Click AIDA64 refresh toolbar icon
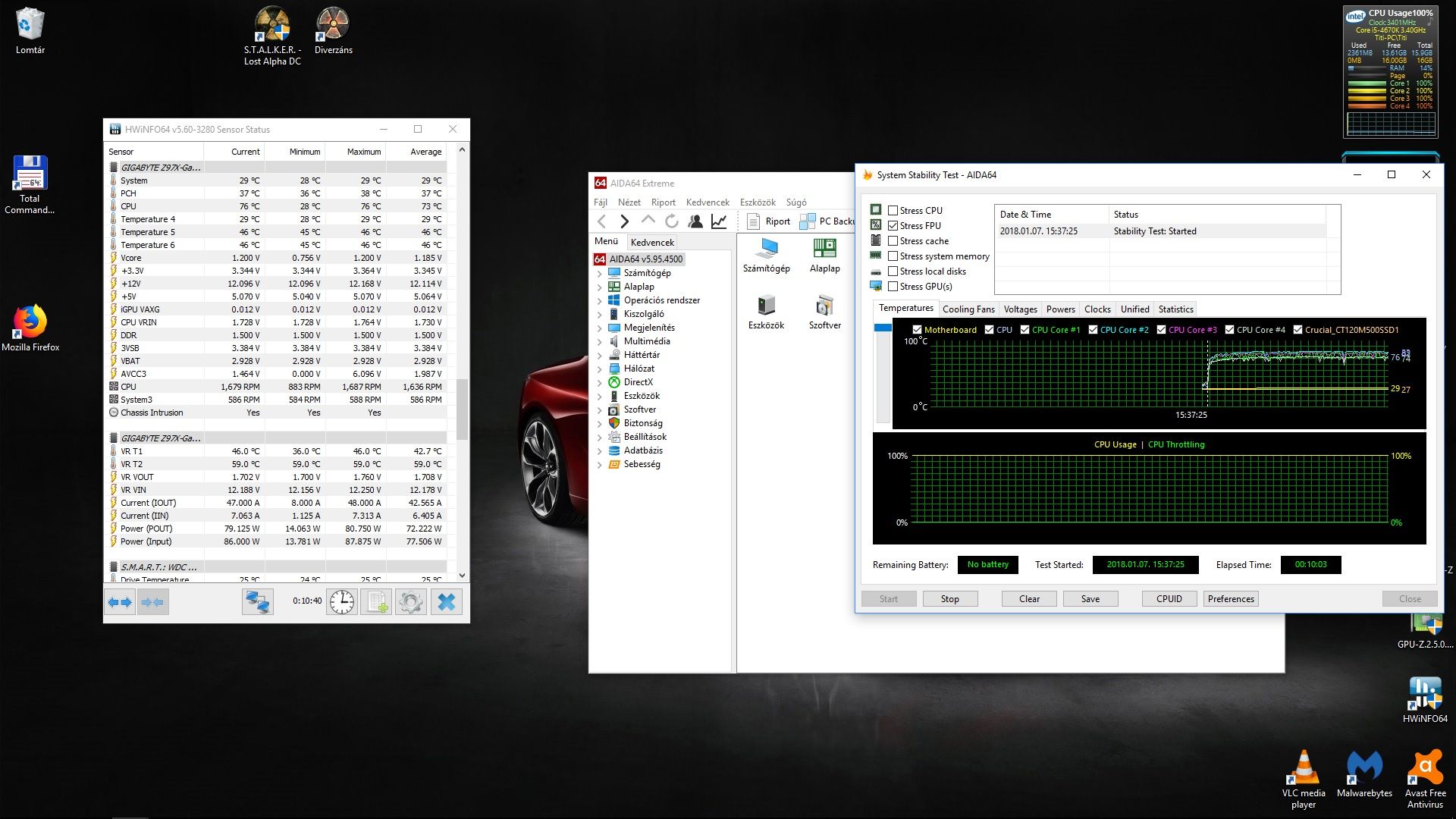This screenshot has width=1456, height=819. [672, 221]
